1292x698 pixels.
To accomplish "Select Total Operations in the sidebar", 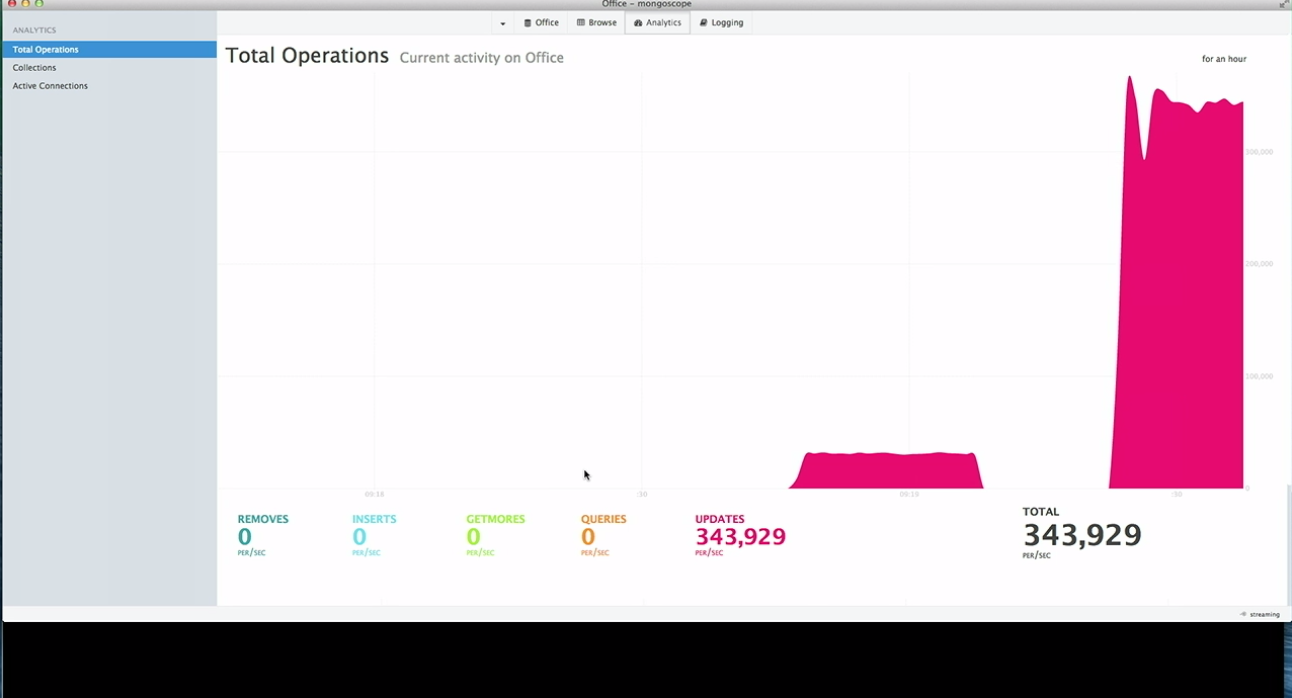I will pyautogui.click(x=109, y=49).
